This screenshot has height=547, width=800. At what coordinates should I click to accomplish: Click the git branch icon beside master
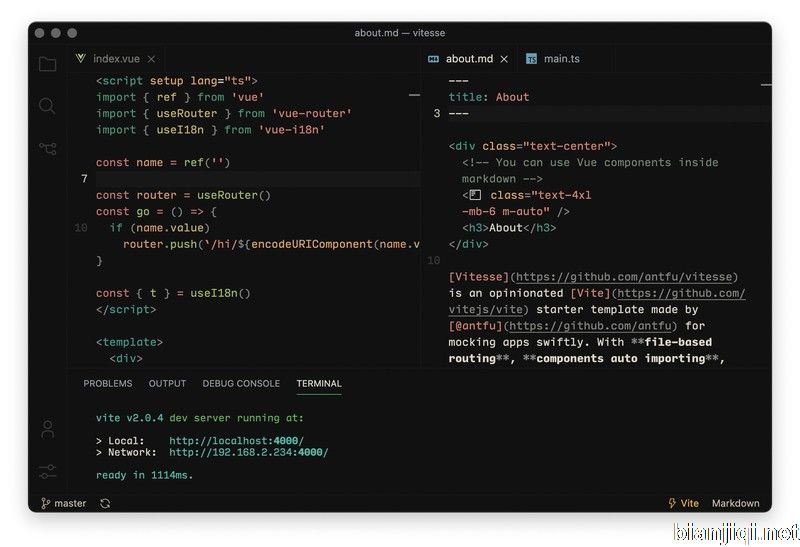point(45,503)
